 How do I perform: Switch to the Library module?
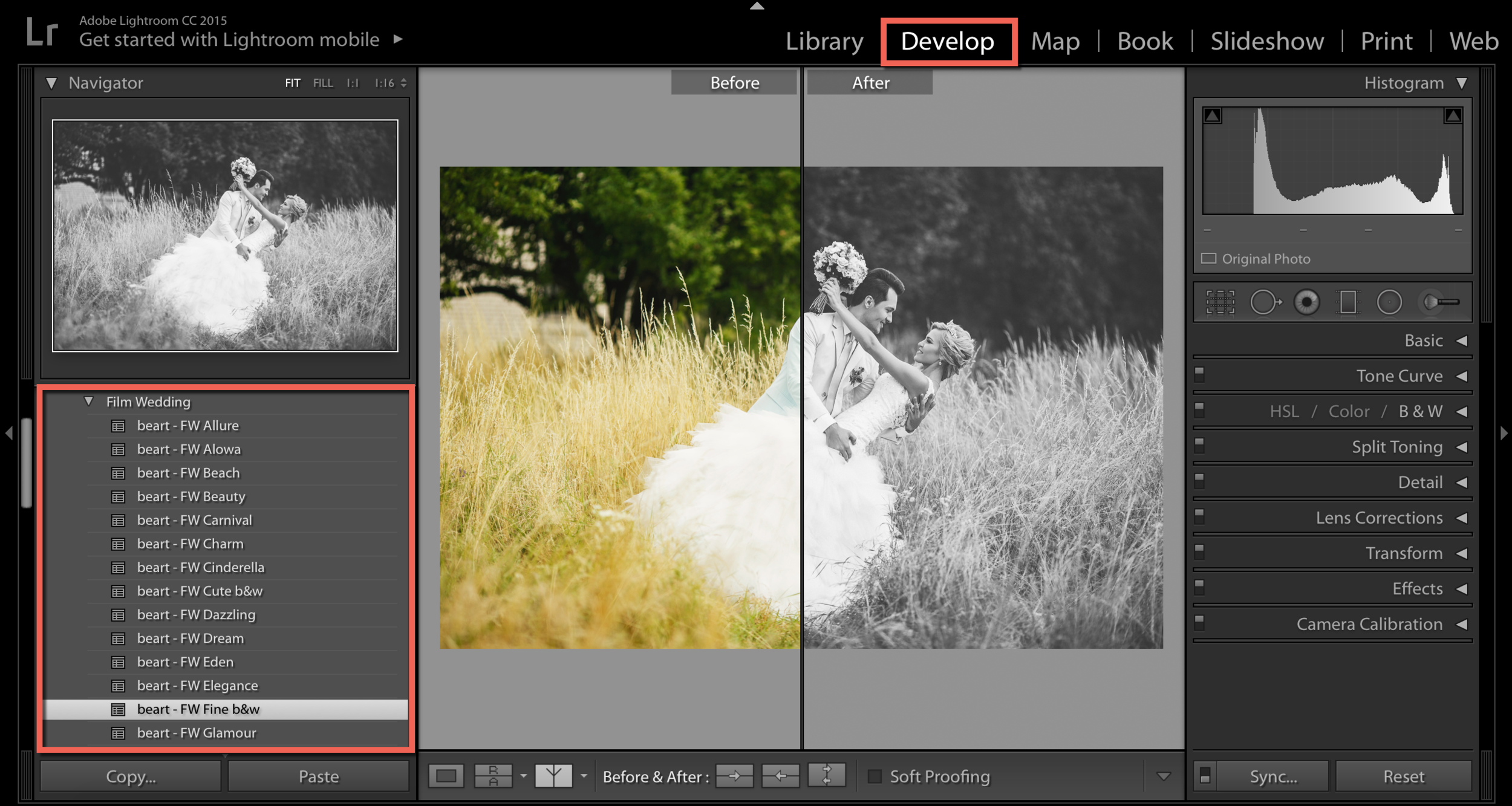click(x=824, y=41)
